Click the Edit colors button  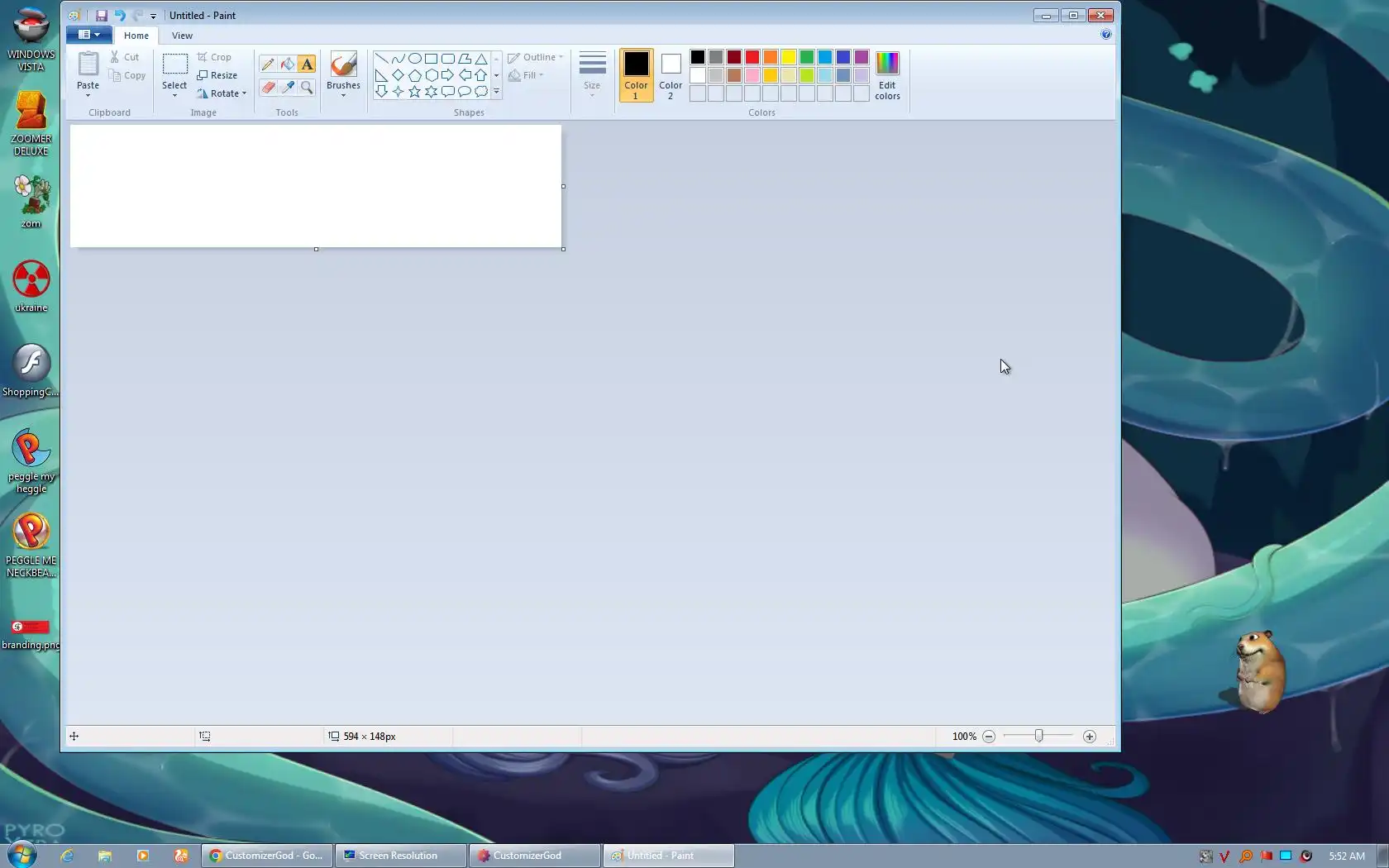pos(887,75)
